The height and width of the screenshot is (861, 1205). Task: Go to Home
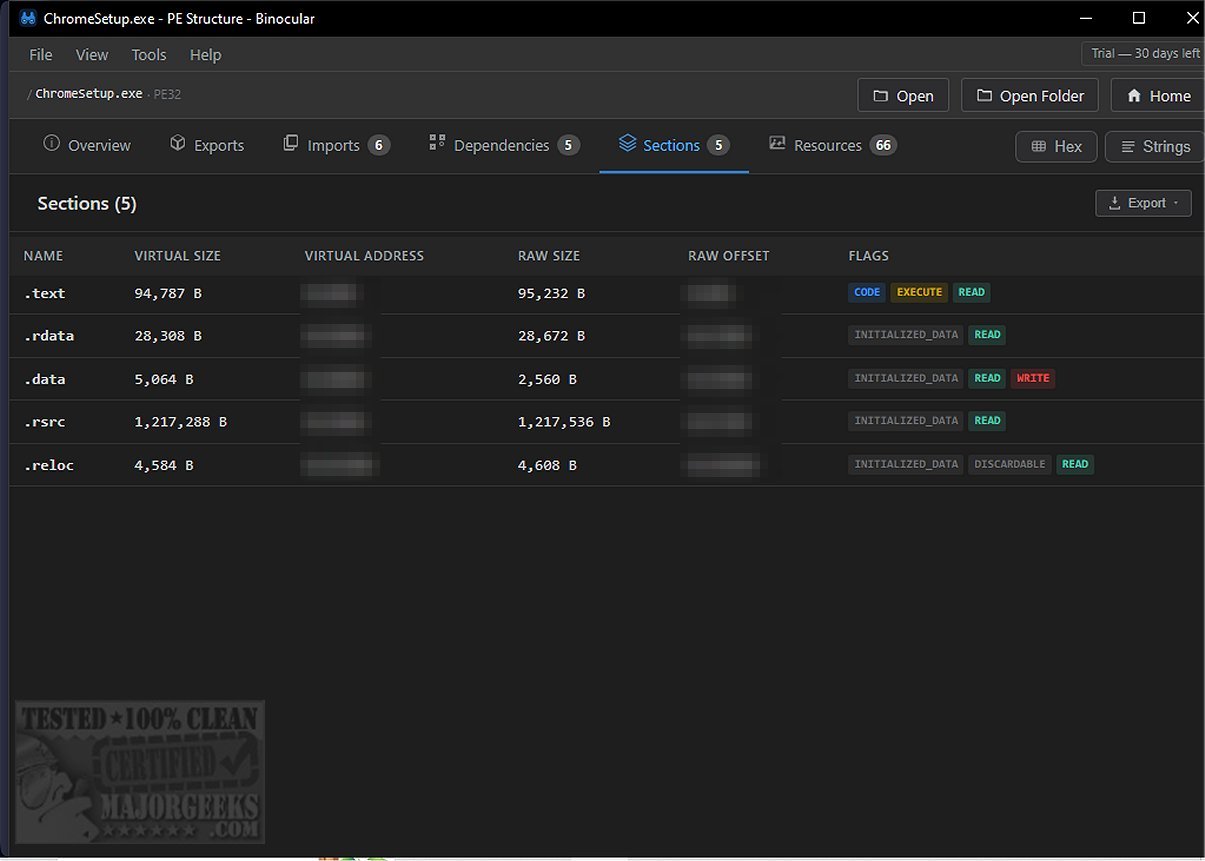1157,96
